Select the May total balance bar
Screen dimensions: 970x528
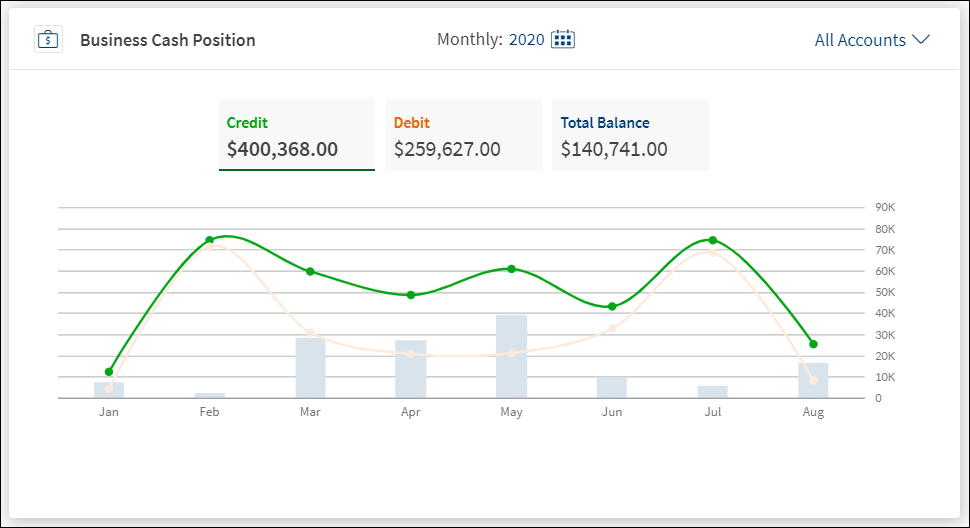(511, 357)
